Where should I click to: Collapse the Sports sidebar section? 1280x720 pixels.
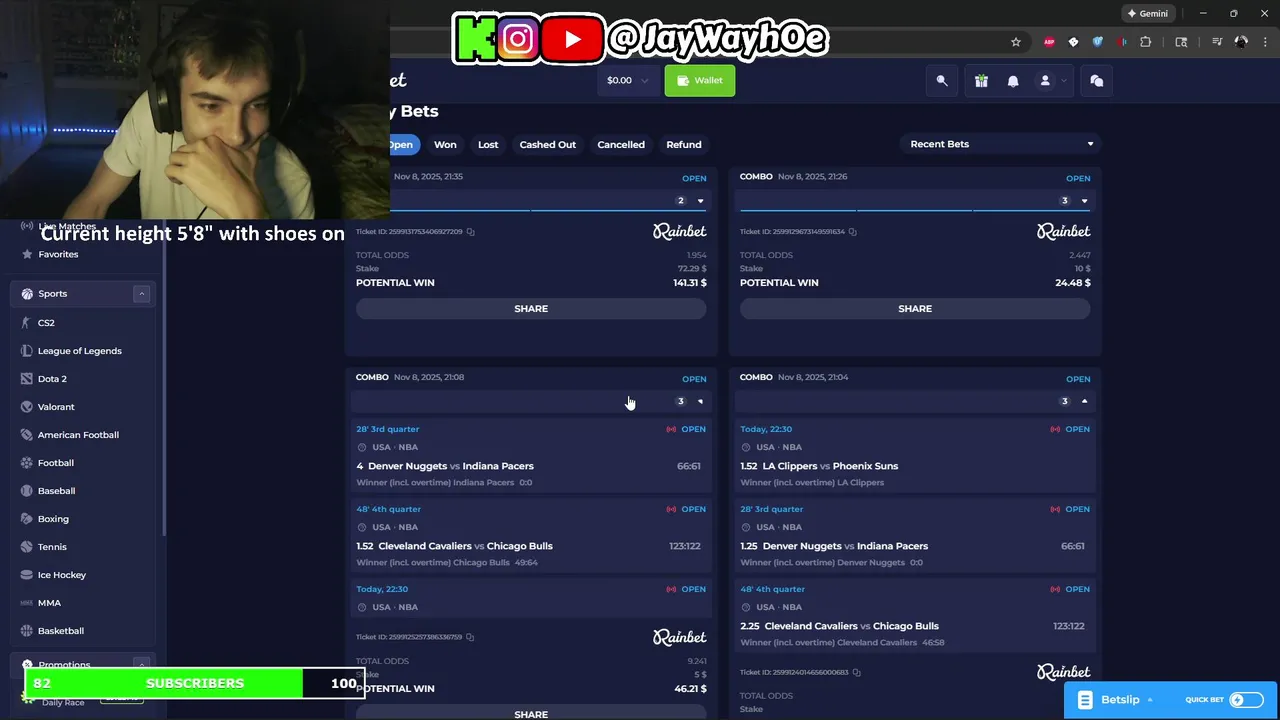click(141, 294)
